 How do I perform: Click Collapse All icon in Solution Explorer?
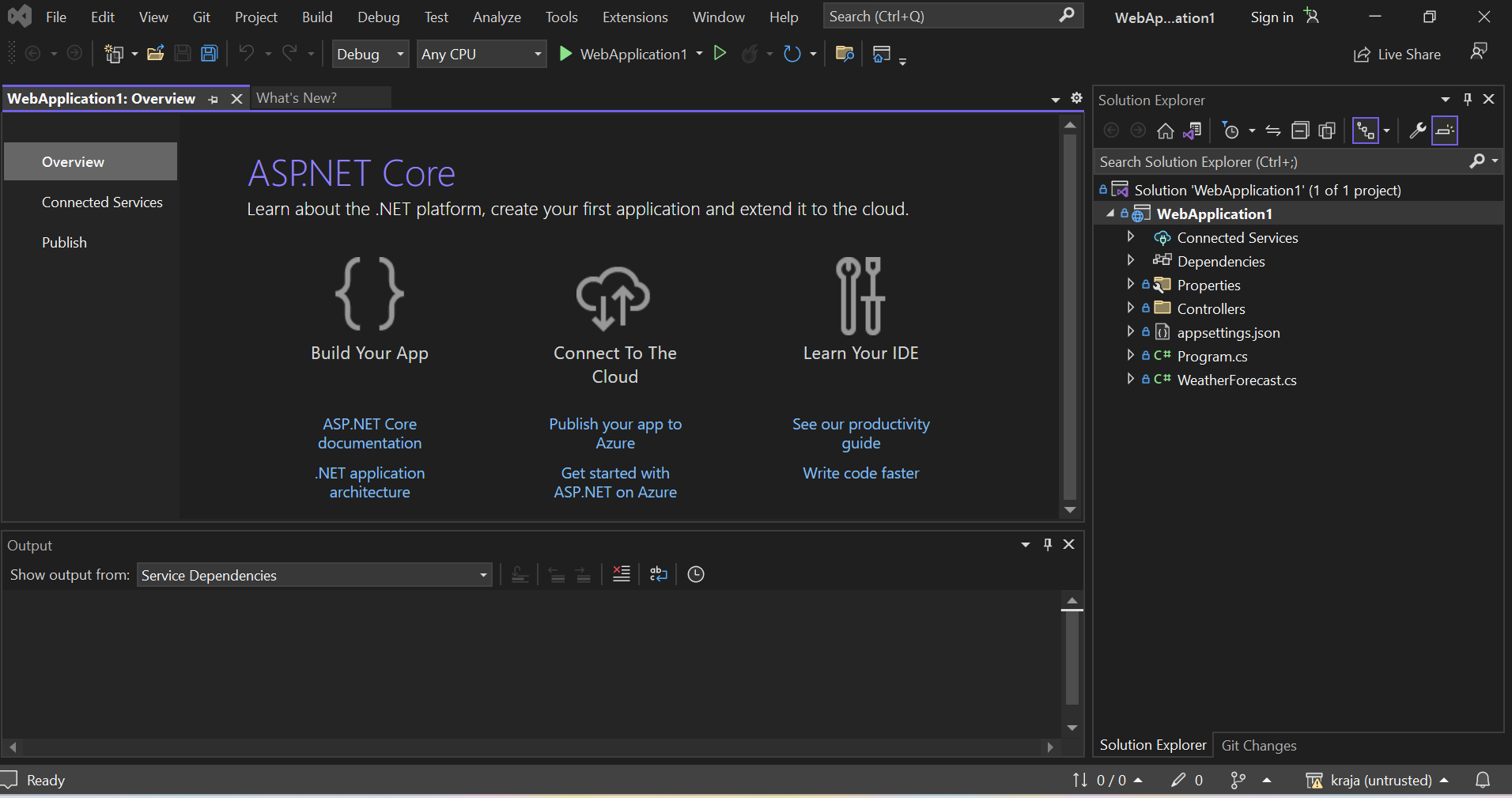click(1300, 130)
